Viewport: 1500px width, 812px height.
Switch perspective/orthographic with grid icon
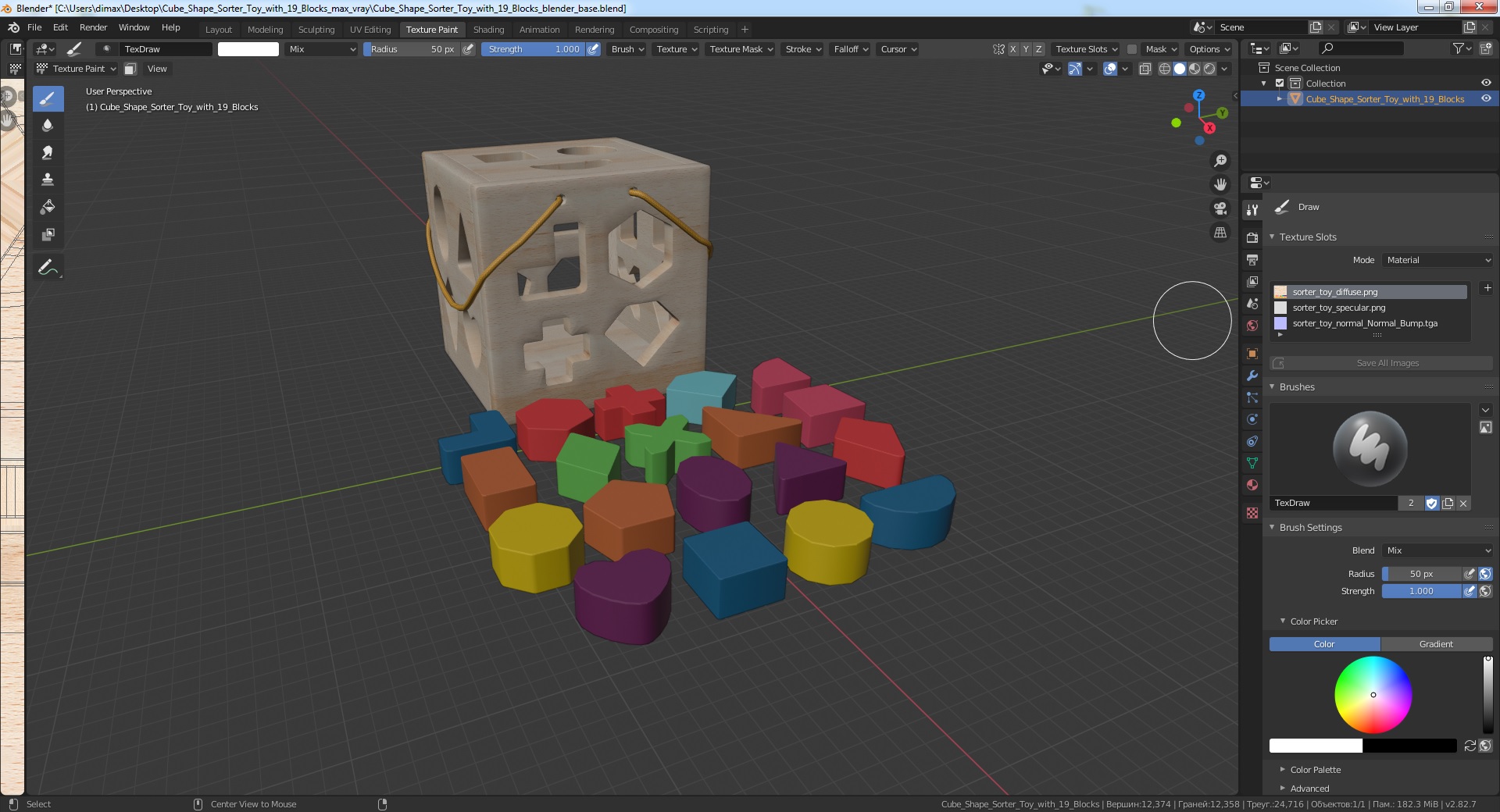[x=1220, y=233]
